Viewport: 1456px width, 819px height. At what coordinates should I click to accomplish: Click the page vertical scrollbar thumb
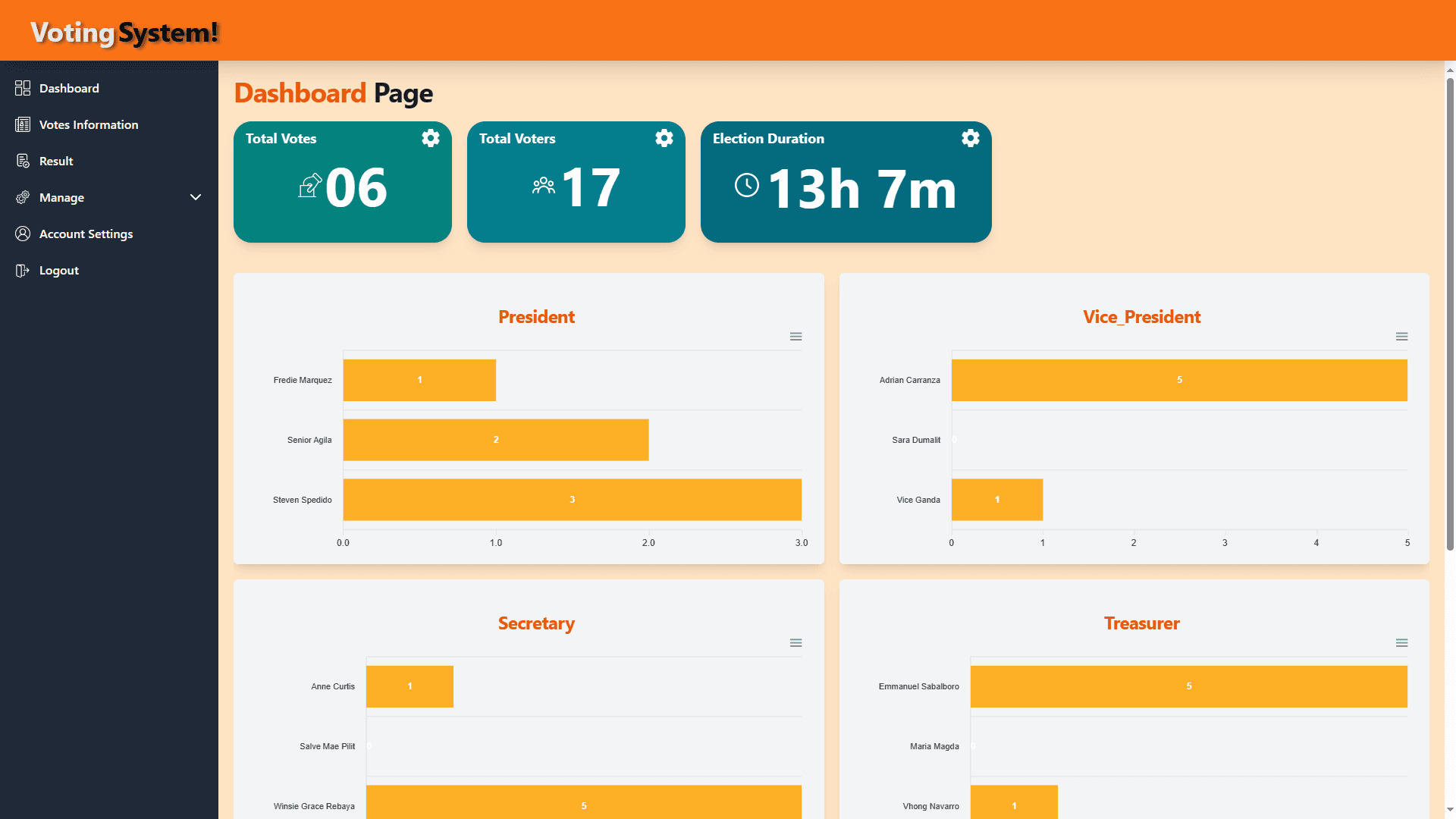point(1450,313)
